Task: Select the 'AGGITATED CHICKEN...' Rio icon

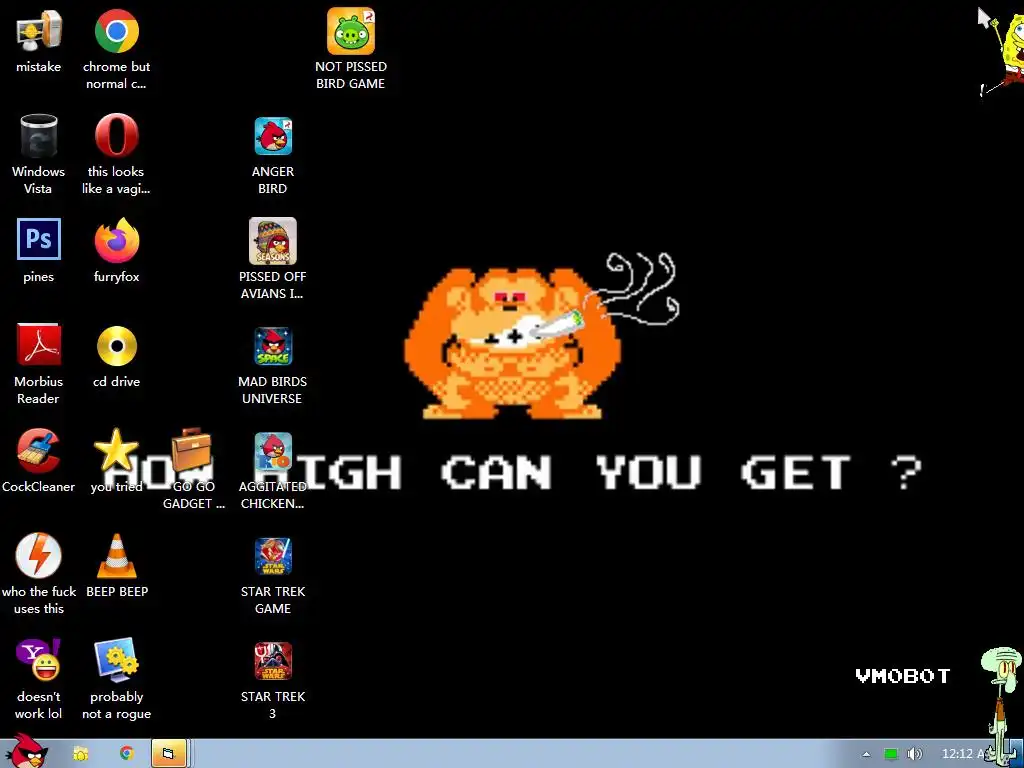Action: (273, 451)
